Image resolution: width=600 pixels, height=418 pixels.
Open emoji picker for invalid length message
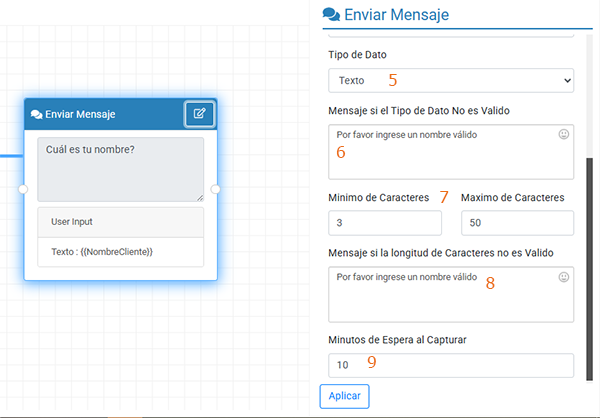coord(564,277)
